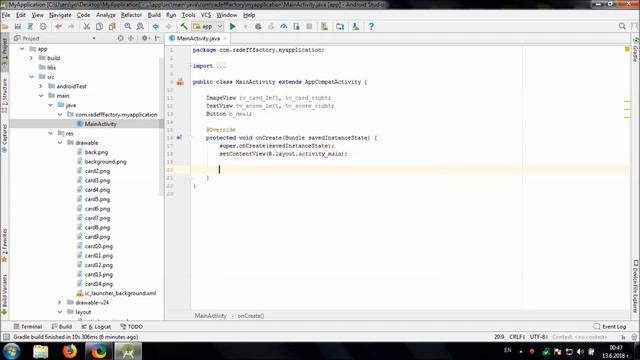Navigate Back with the blue arrow icon

pyautogui.click(x=156, y=27)
